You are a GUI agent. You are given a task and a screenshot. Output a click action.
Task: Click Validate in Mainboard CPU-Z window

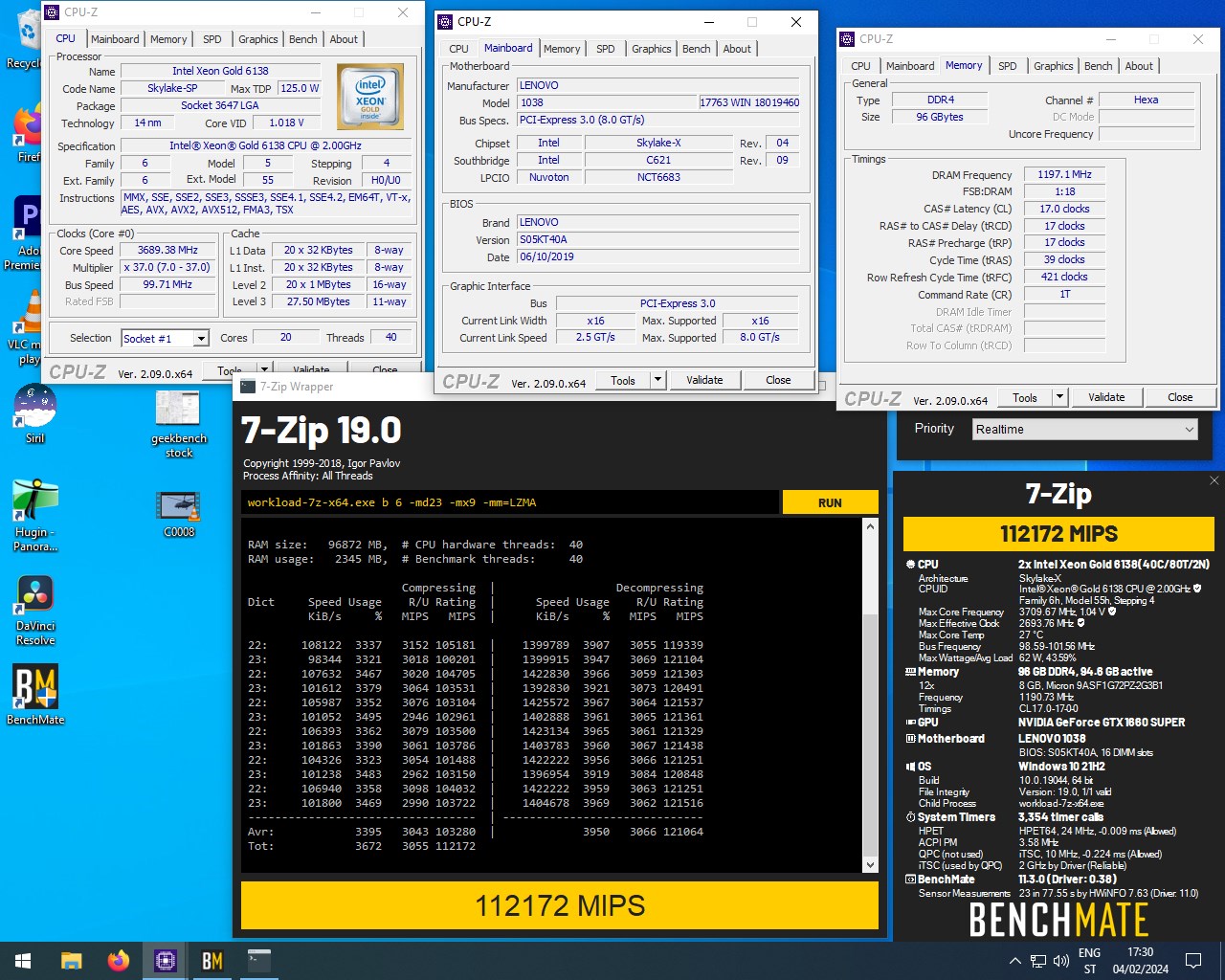click(704, 380)
